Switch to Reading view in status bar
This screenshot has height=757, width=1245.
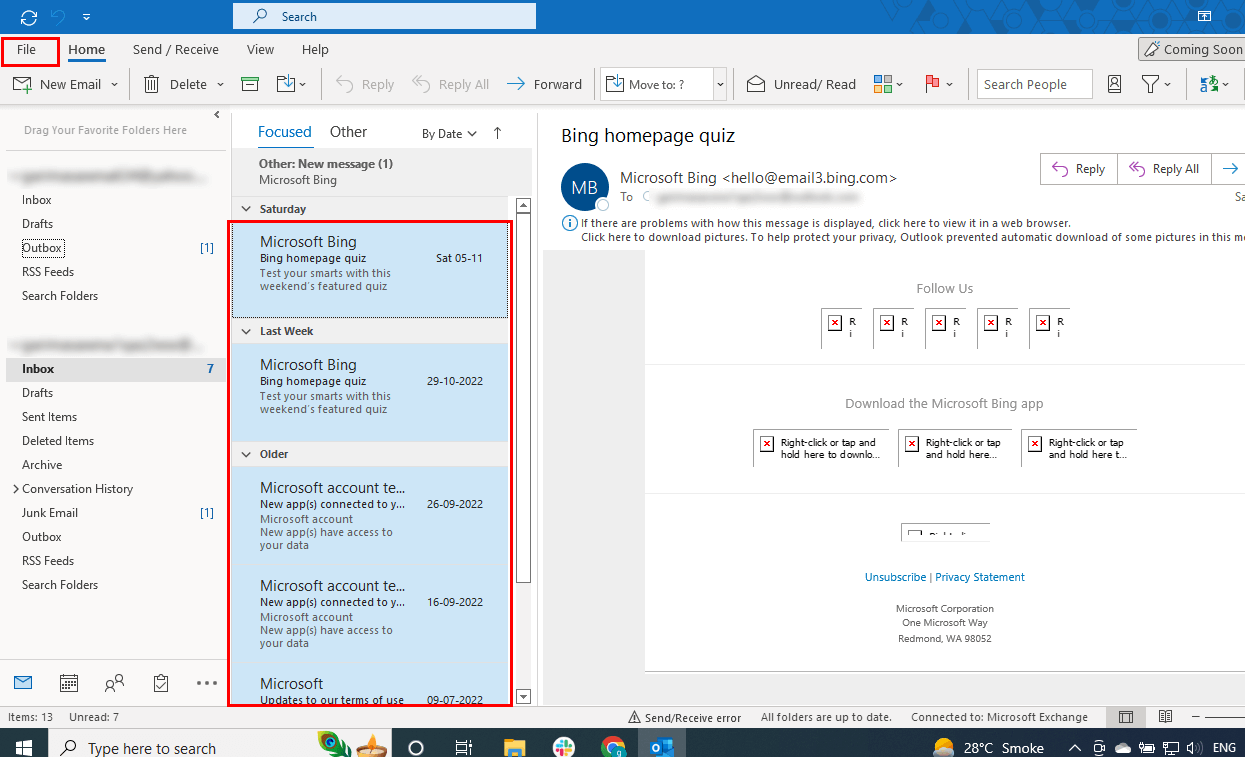point(1165,717)
